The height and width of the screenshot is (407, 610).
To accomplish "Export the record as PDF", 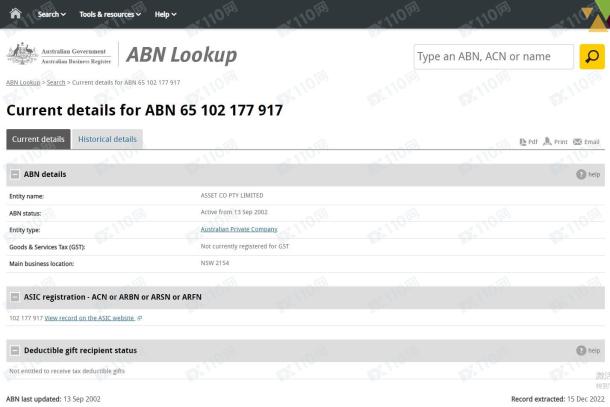I will coord(528,142).
